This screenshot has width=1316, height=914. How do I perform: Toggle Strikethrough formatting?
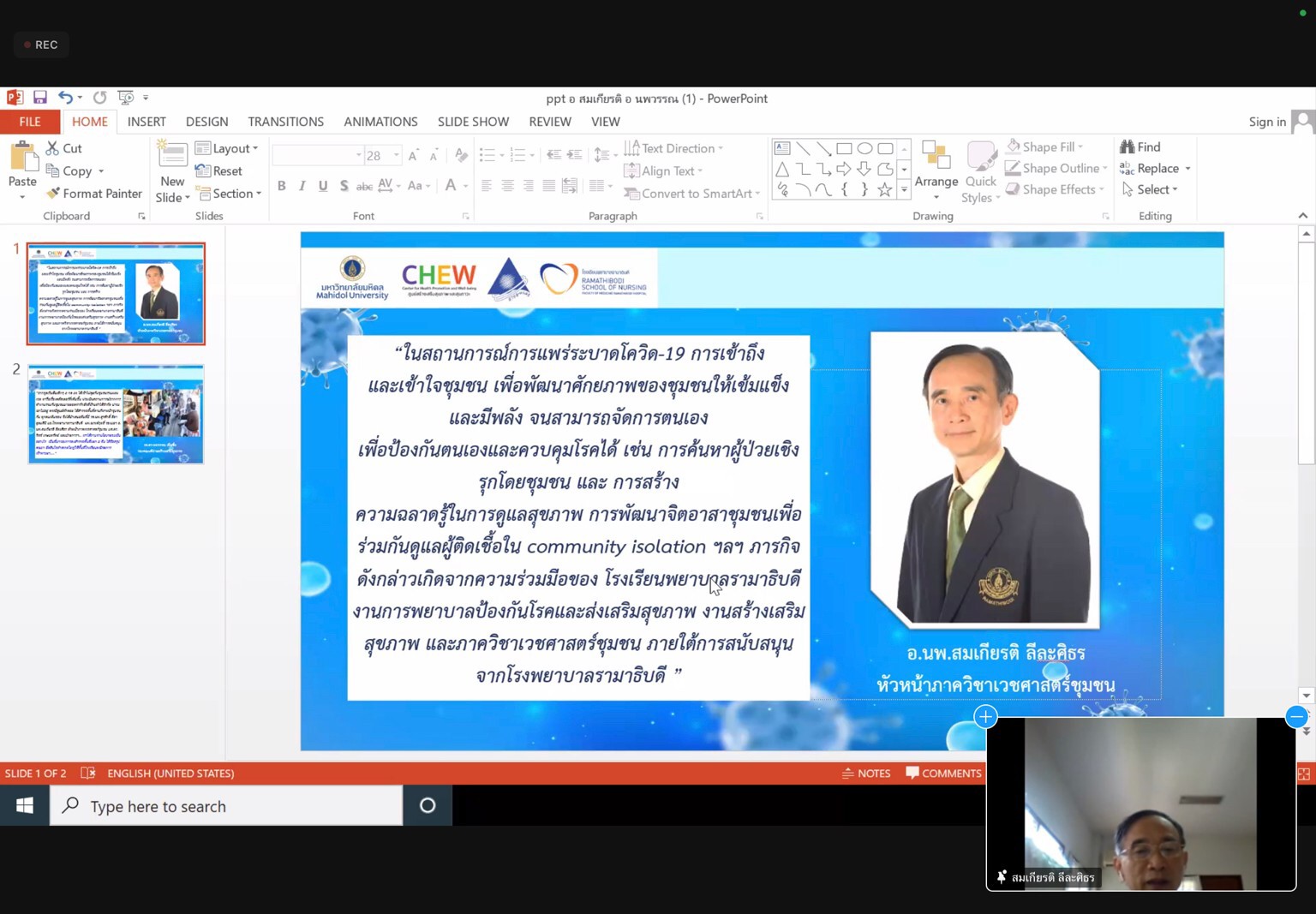pyautogui.click(x=364, y=186)
